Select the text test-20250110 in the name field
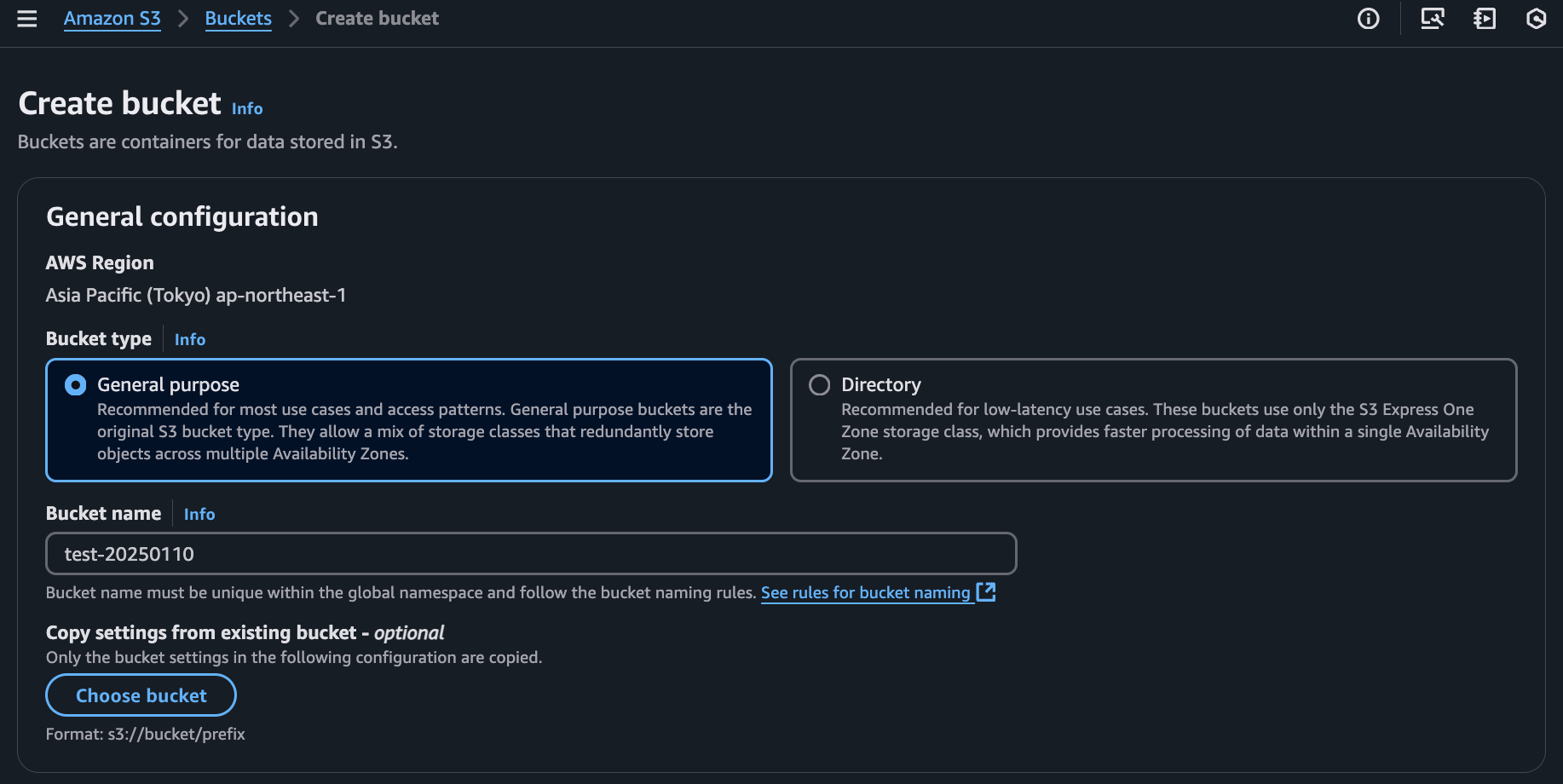Viewport: 1563px width, 784px height. click(130, 554)
